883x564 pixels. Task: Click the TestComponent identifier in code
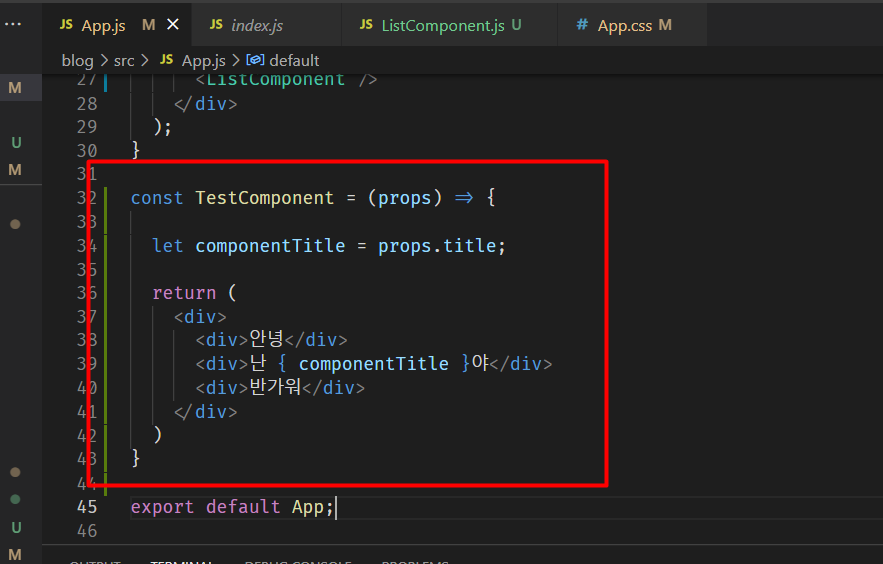(264, 198)
